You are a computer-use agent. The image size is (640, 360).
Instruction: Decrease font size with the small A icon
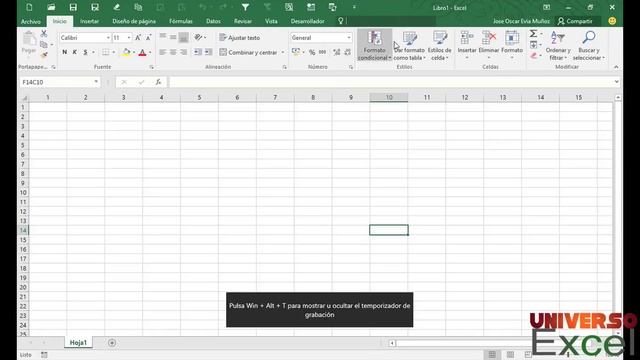[148, 38]
